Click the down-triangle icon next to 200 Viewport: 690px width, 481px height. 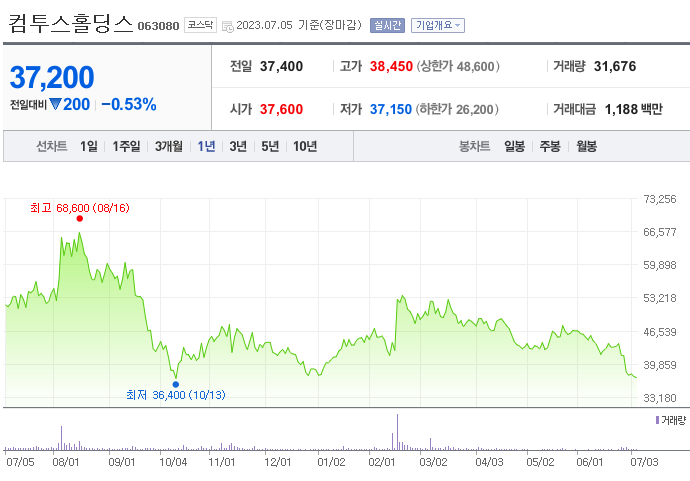coord(55,104)
